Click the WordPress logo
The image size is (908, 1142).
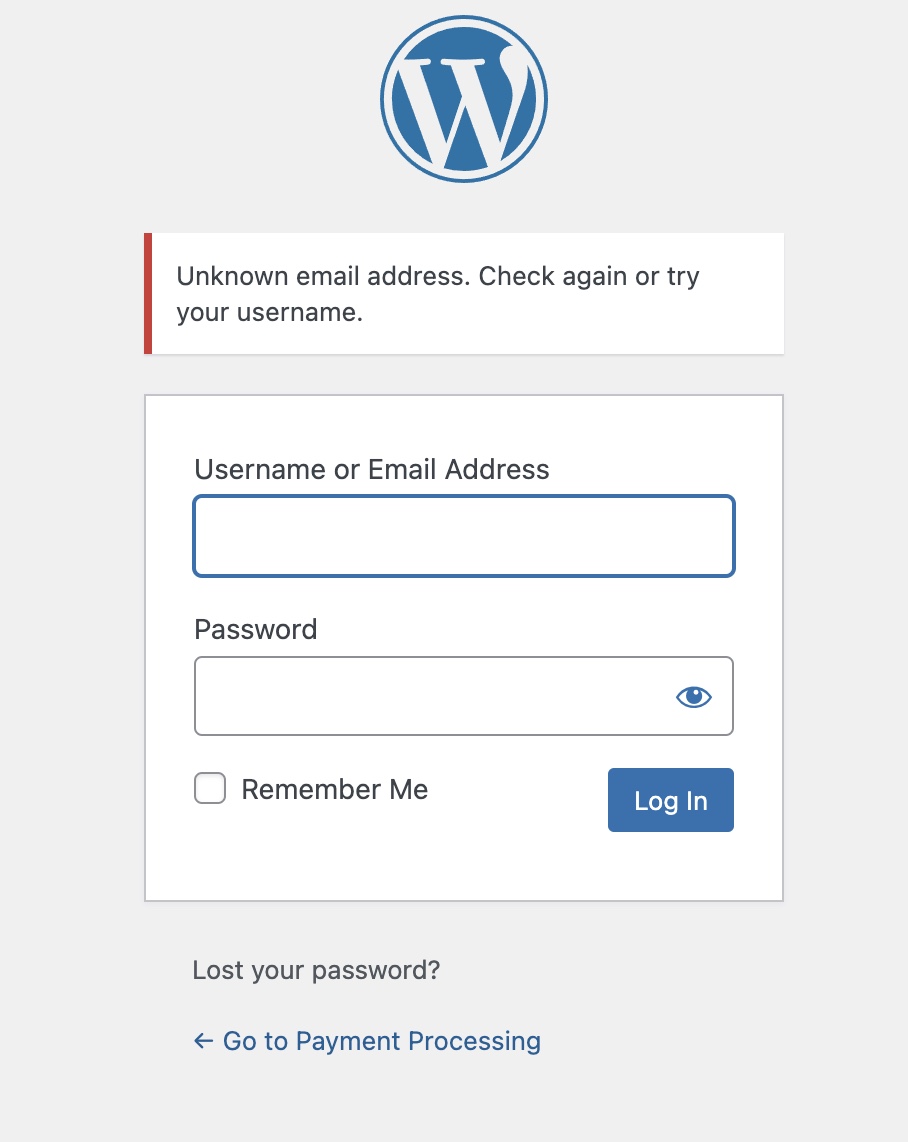pos(464,98)
